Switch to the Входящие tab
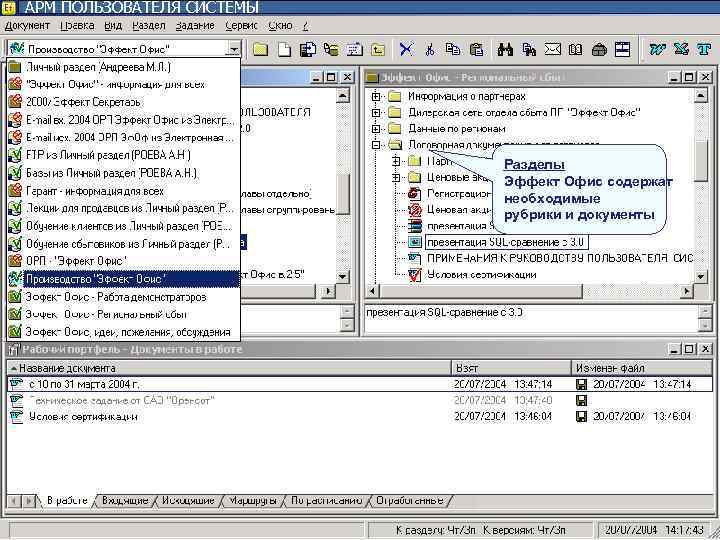Viewport: 720px width, 540px height. (x=125, y=501)
